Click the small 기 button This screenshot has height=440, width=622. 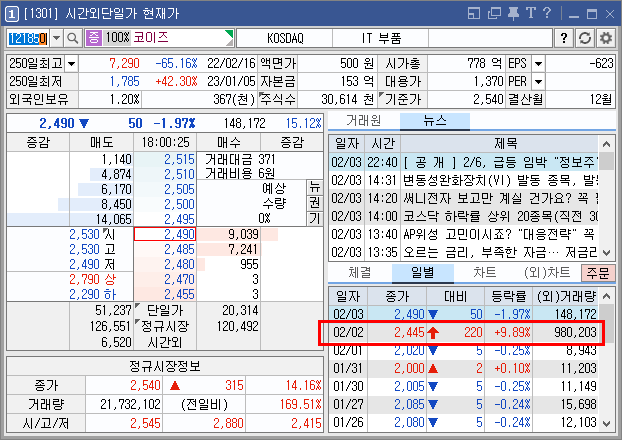click(x=315, y=218)
